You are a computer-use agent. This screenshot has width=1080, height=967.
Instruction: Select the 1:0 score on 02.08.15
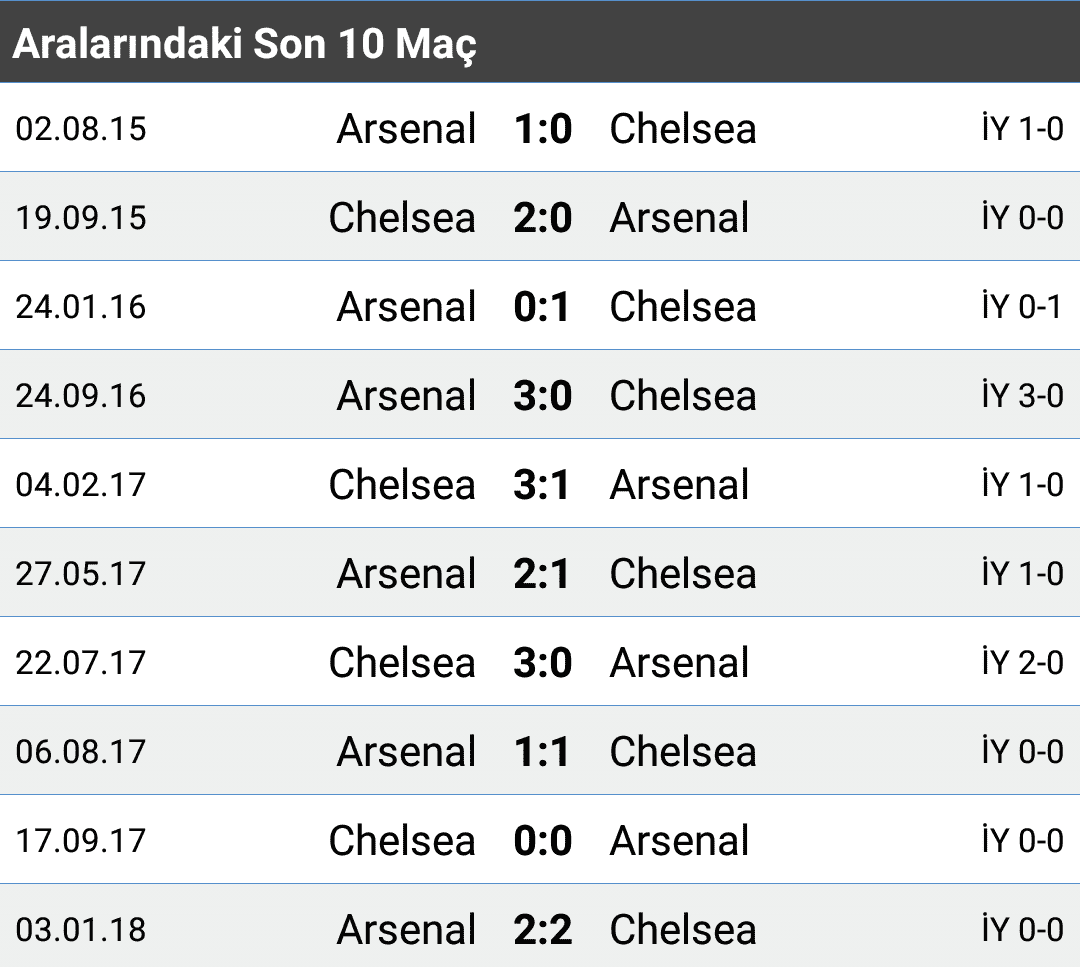(543, 129)
